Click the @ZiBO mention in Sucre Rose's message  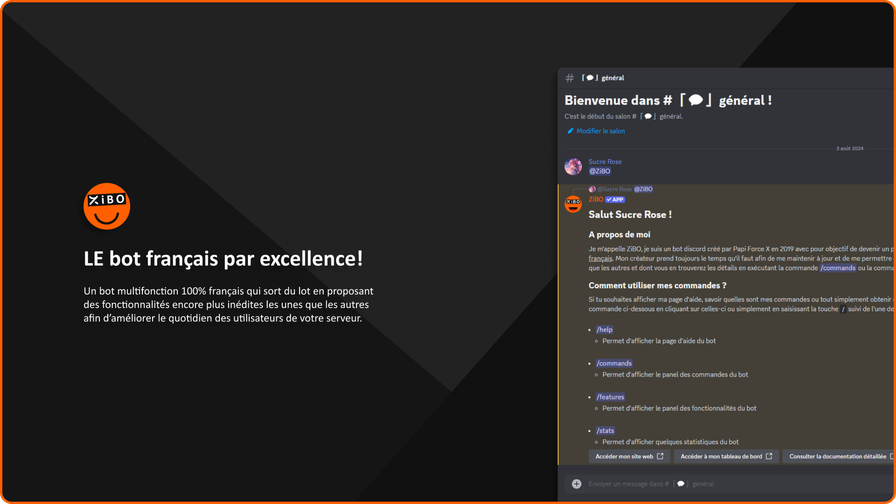tap(599, 171)
